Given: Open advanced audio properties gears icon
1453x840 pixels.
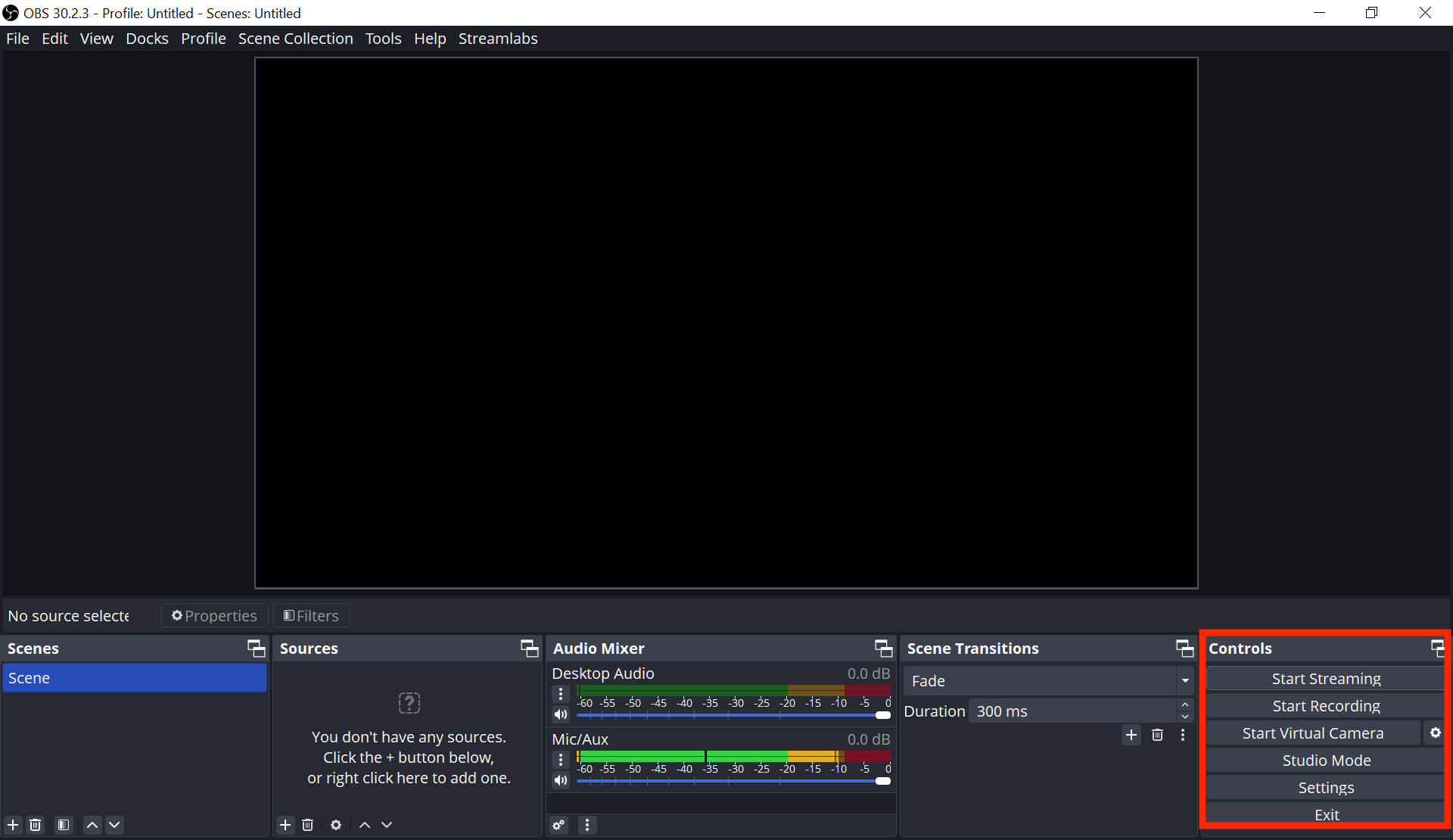Looking at the screenshot, I should click(559, 825).
